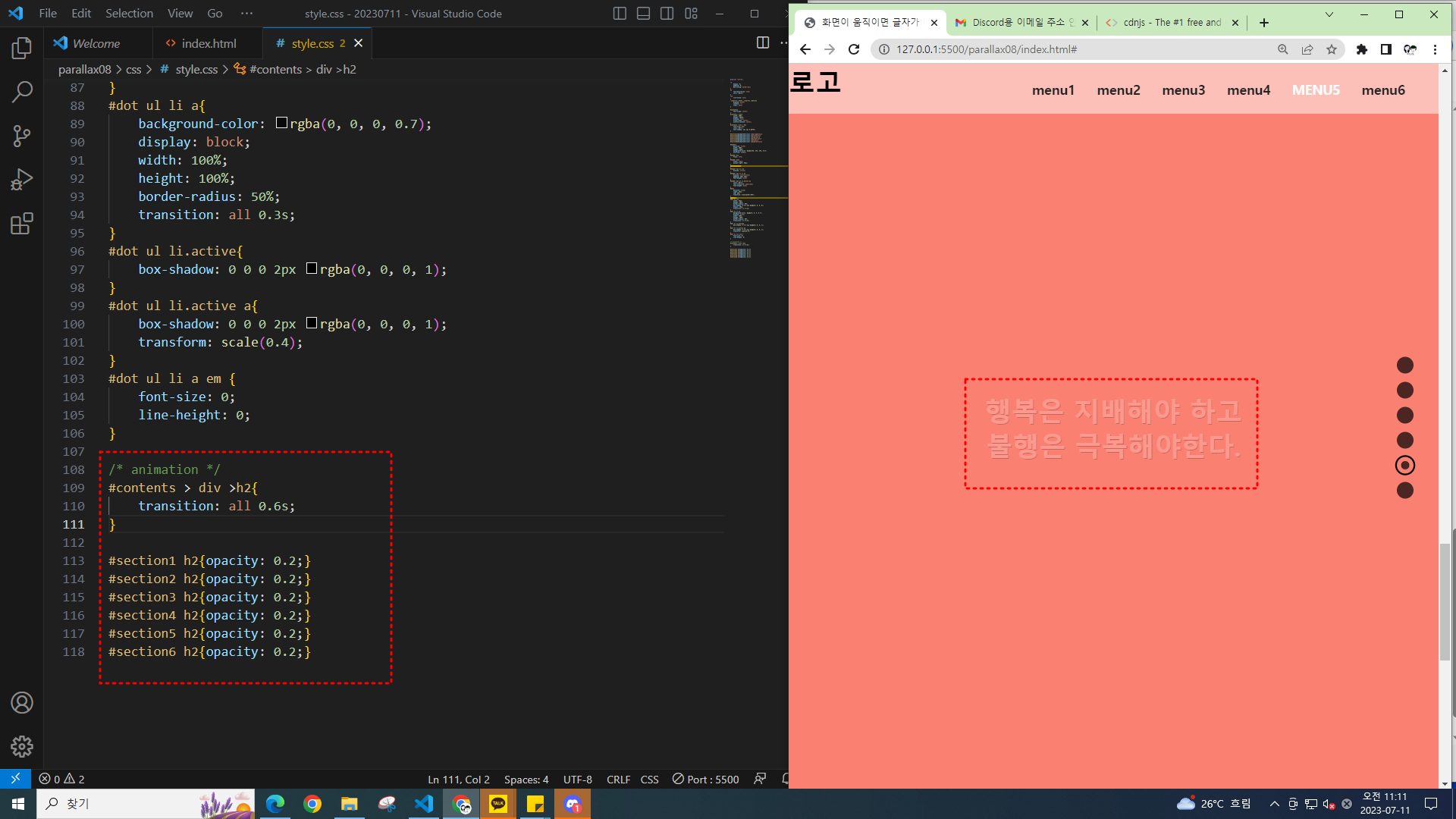Open the Run and Debug view
1456x819 pixels.
pyautogui.click(x=22, y=180)
